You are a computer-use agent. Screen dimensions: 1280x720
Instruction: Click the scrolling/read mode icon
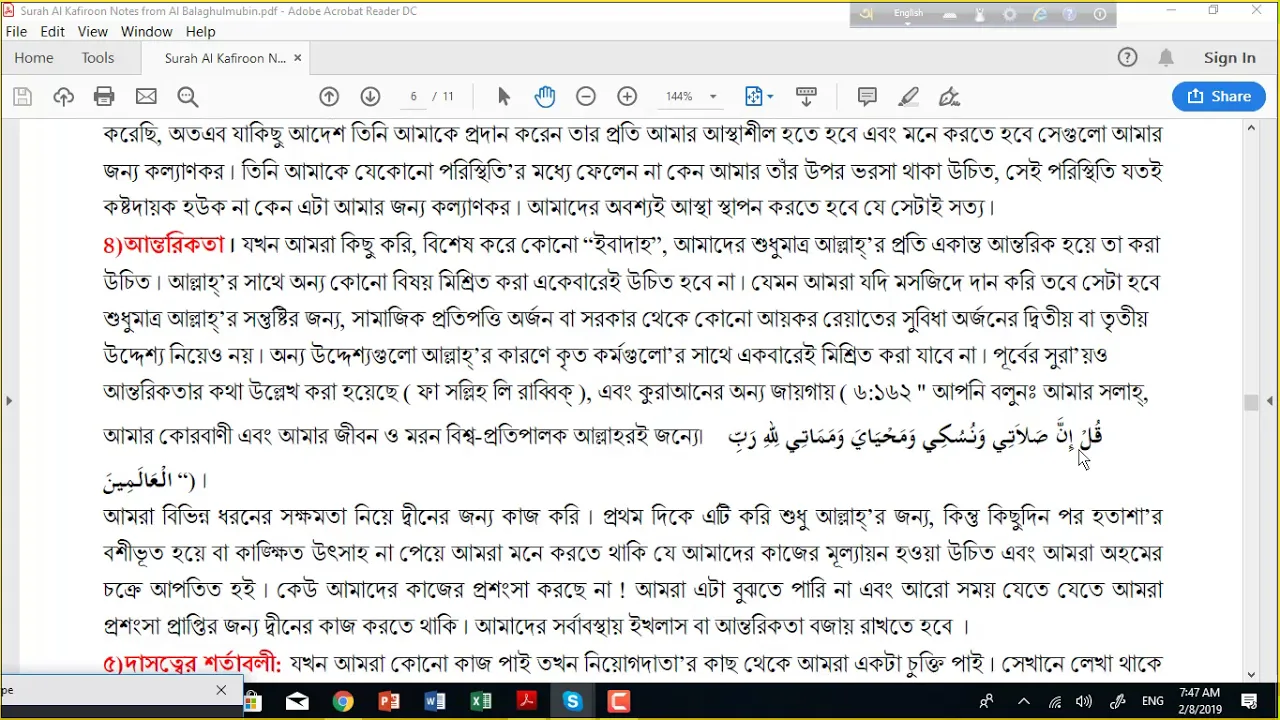coord(806,97)
